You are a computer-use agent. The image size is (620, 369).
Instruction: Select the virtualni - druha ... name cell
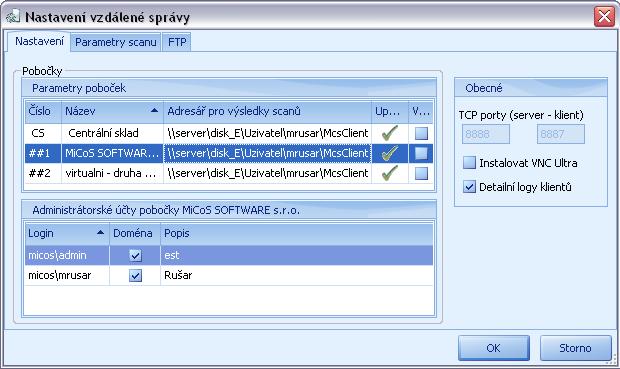tap(112, 173)
